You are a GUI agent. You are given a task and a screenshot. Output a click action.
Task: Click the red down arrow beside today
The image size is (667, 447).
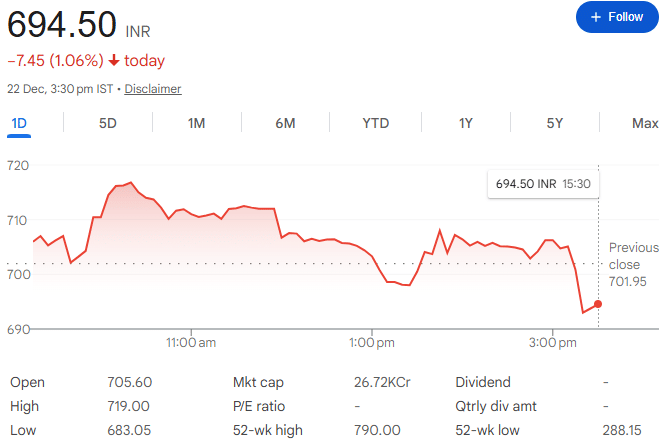click(114, 61)
